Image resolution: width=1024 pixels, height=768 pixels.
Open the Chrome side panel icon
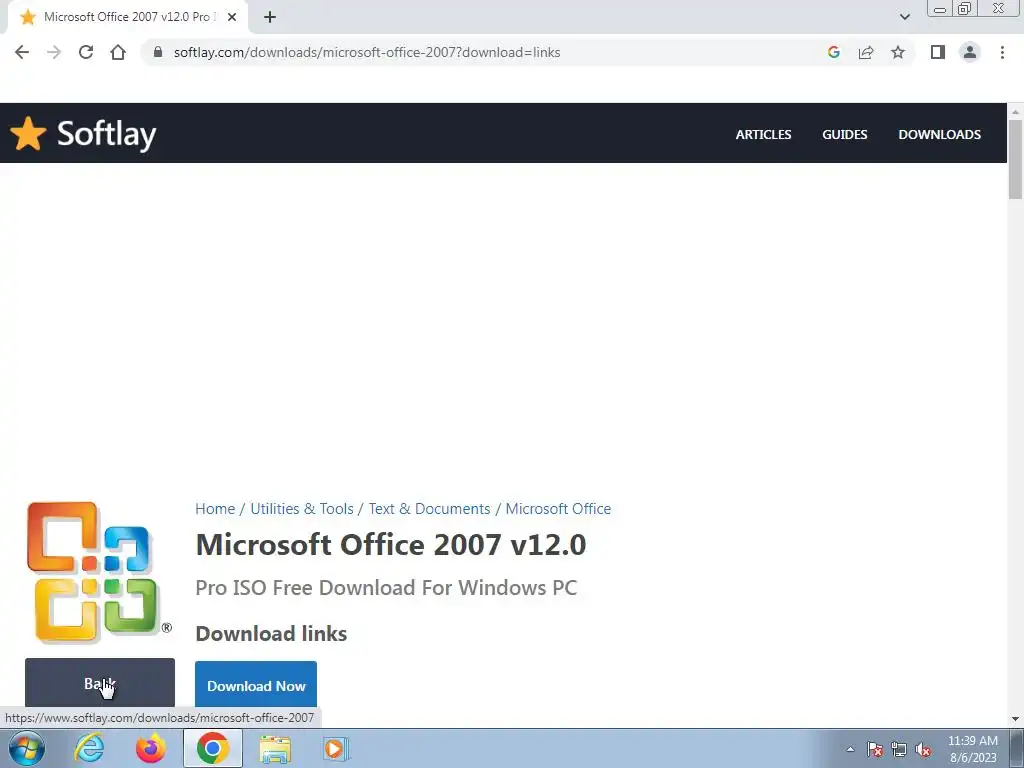pyautogui.click(x=938, y=52)
